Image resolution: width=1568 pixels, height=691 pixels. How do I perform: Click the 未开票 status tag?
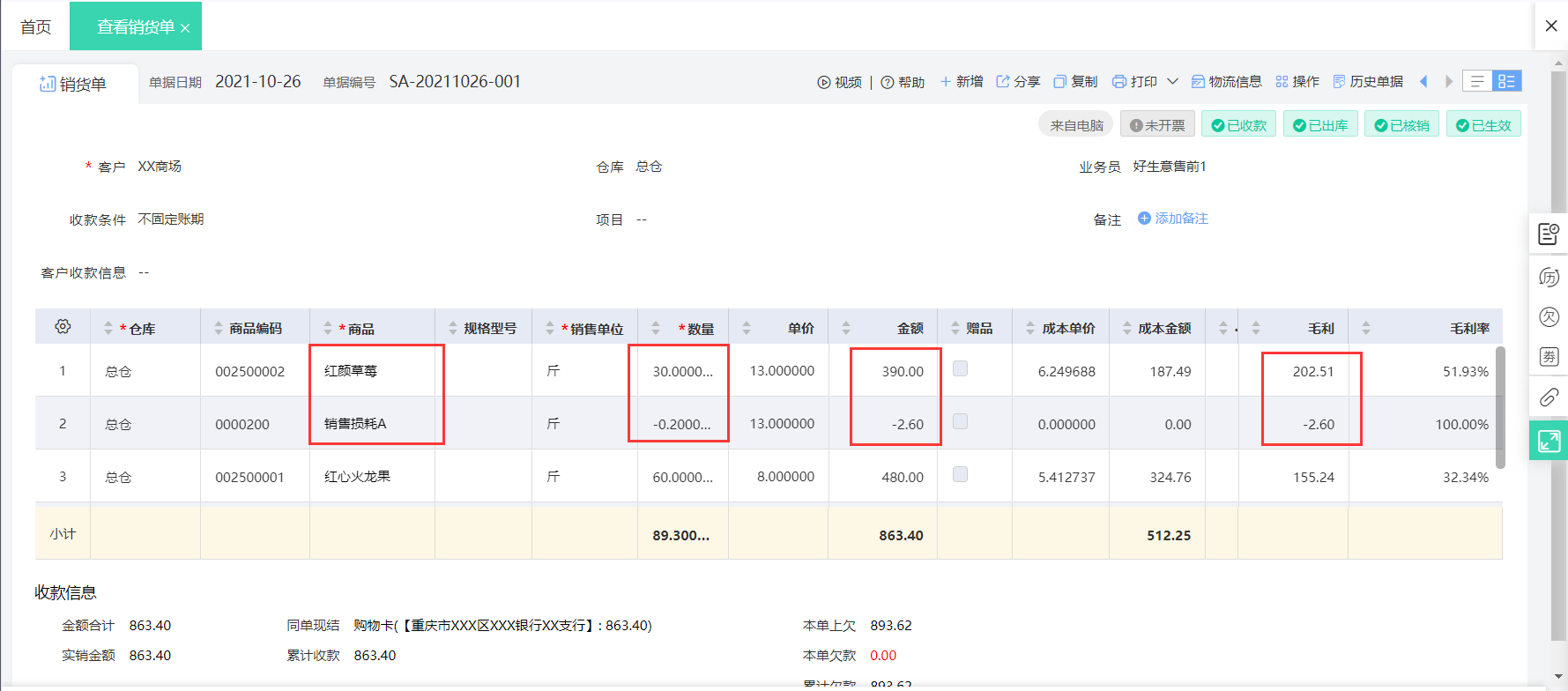[1158, 125]
